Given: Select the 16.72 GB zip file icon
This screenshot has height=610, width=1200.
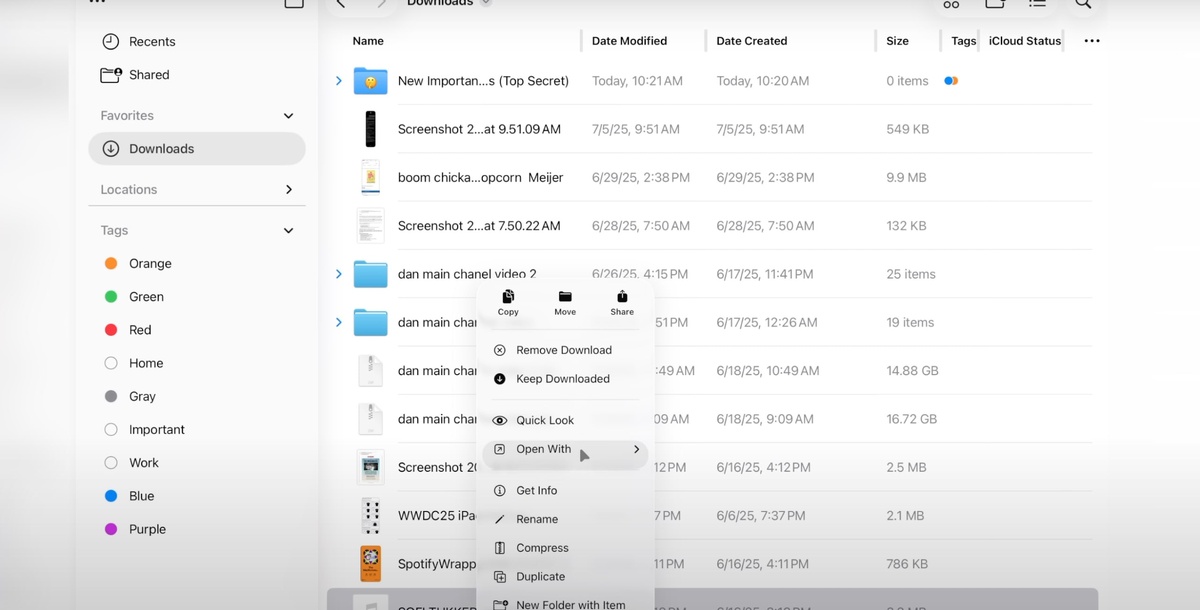Looking at the screenshot, I should tap(370, 419).
